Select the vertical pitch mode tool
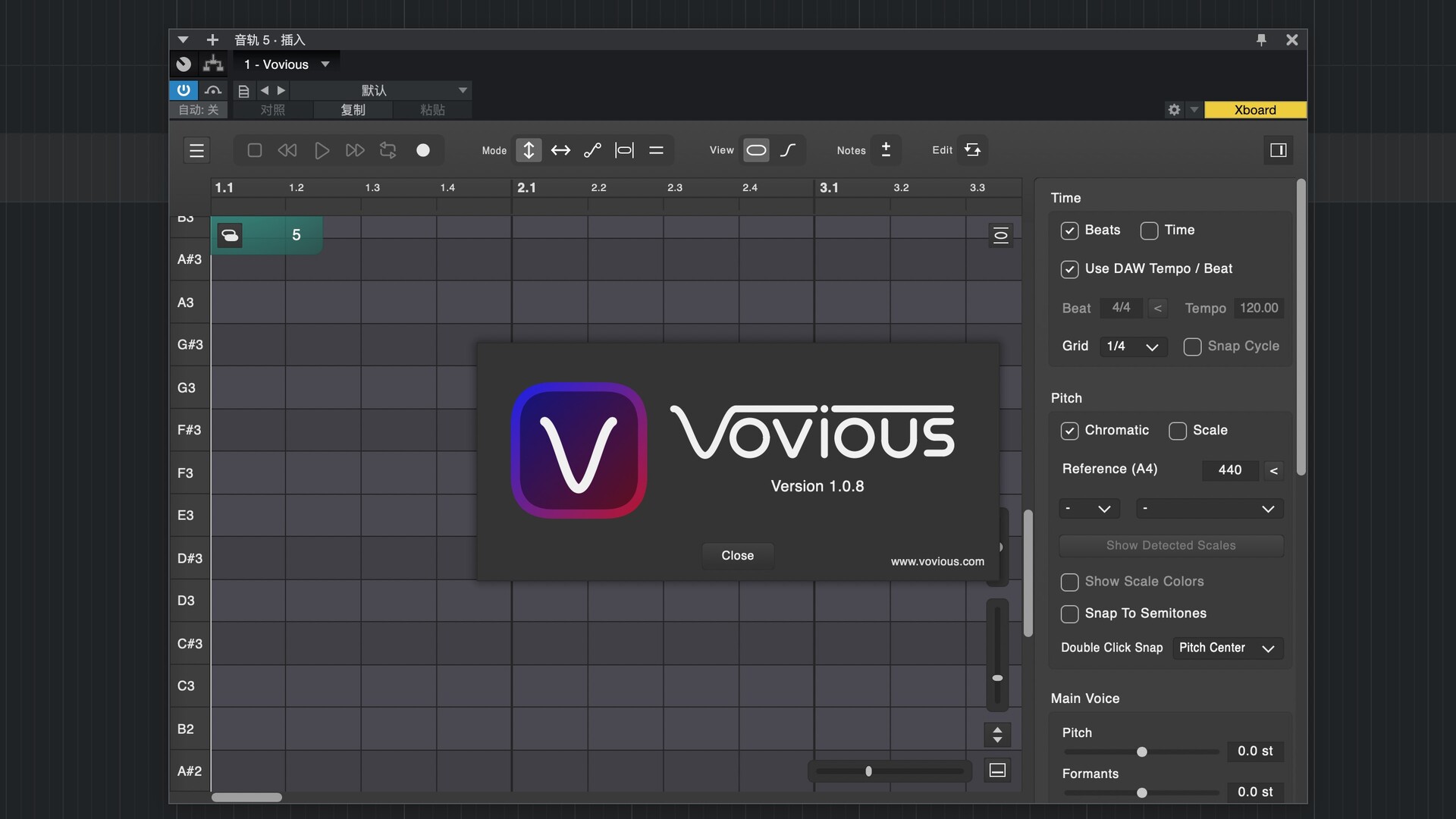 point(529,150)
